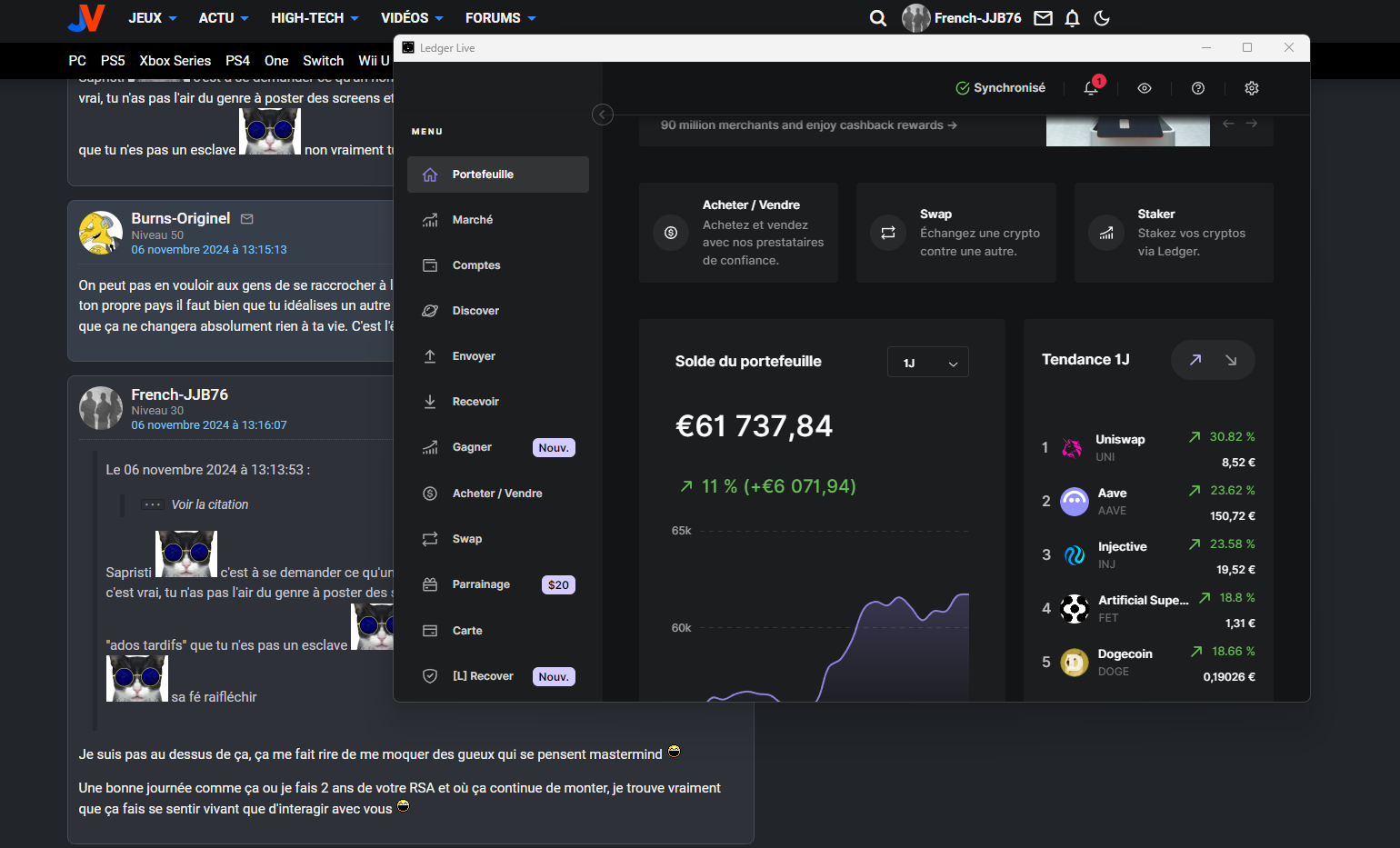Select the PS5 platform tab
This screenshot has height=848, width=1400.
click(x=113, y=61)
